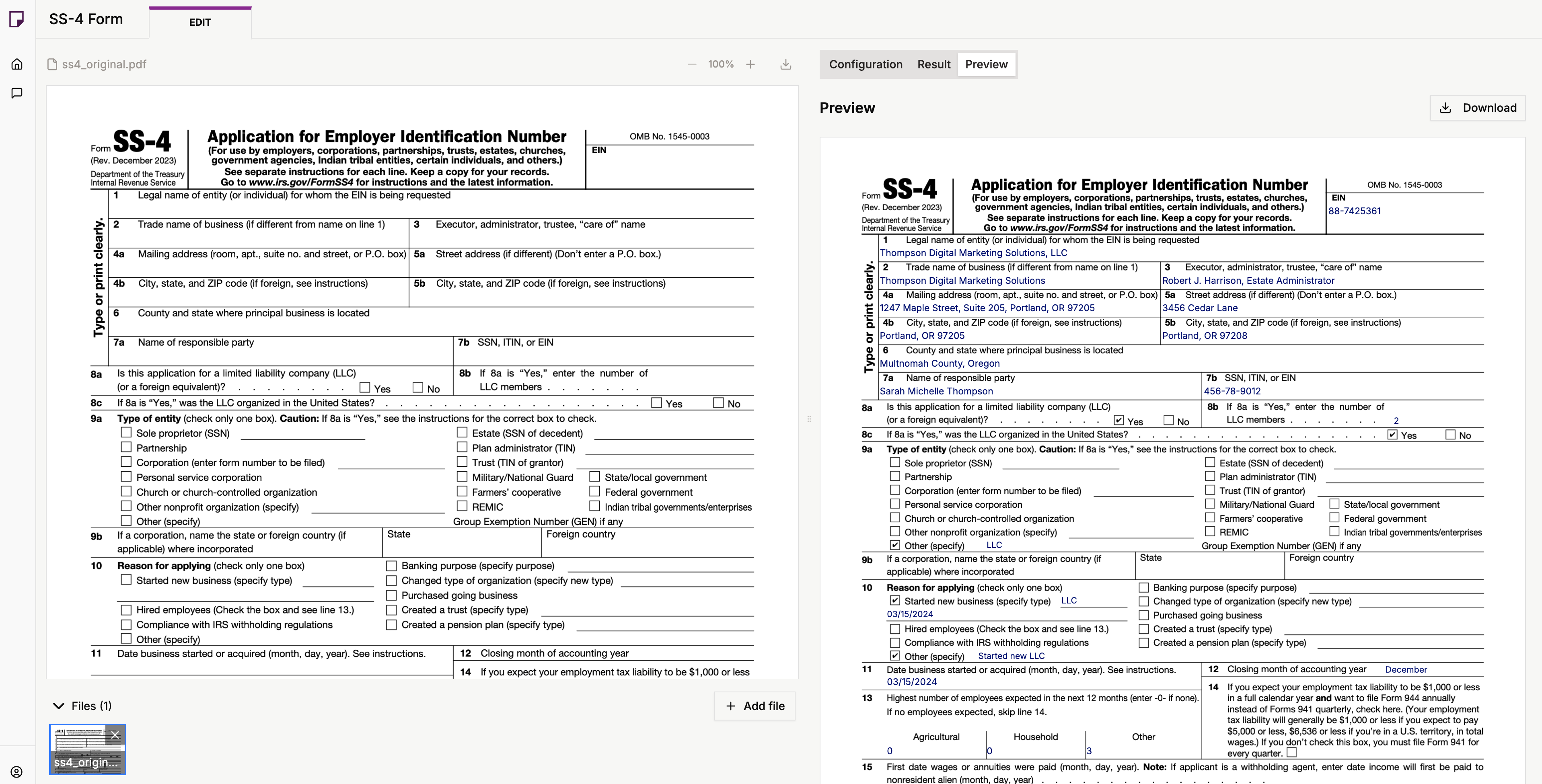1542x784 pixels.
Task: Check REMIC box in original form
Action: tap(462, 506)
